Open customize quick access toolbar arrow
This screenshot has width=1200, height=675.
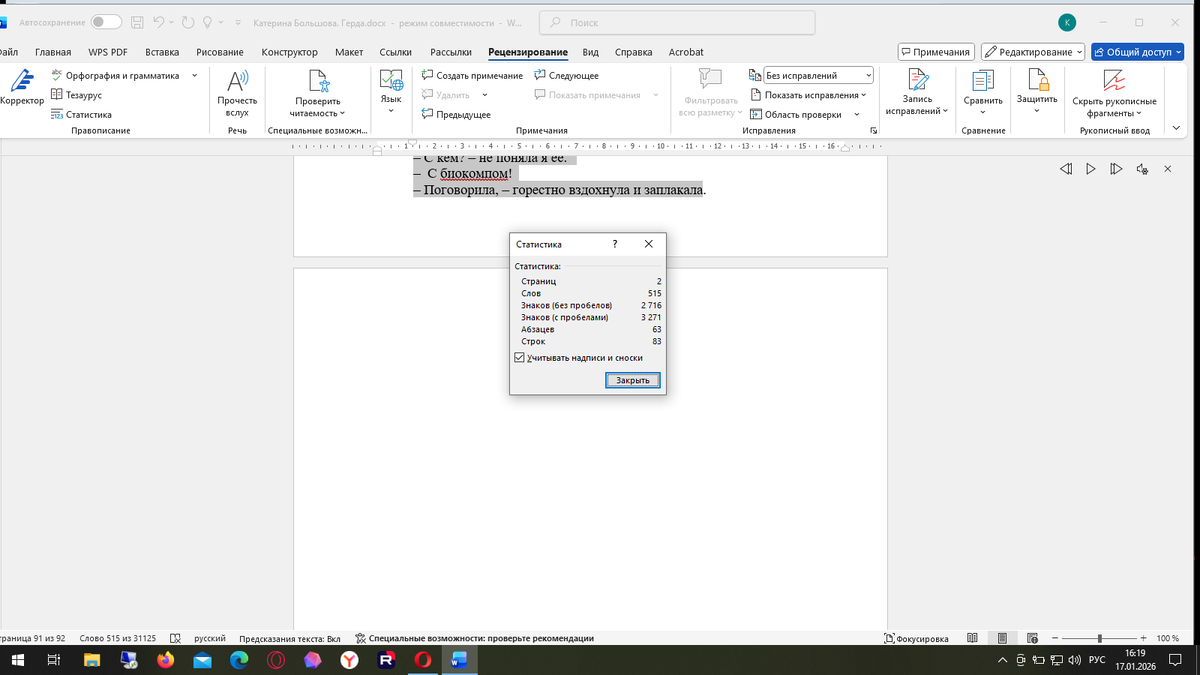click(237, 22)
